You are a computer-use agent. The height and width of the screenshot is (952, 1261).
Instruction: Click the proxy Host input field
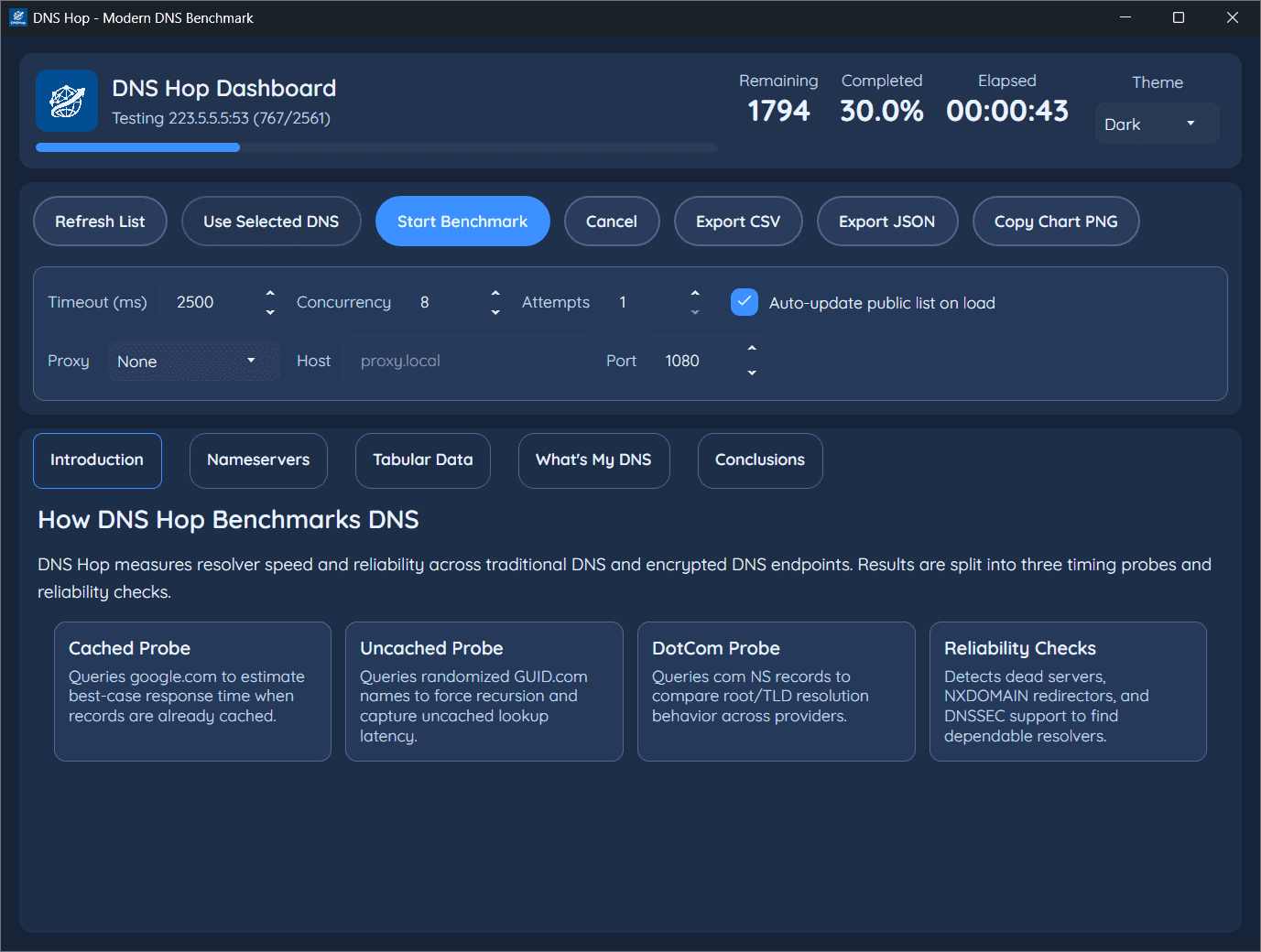(467, 362)
